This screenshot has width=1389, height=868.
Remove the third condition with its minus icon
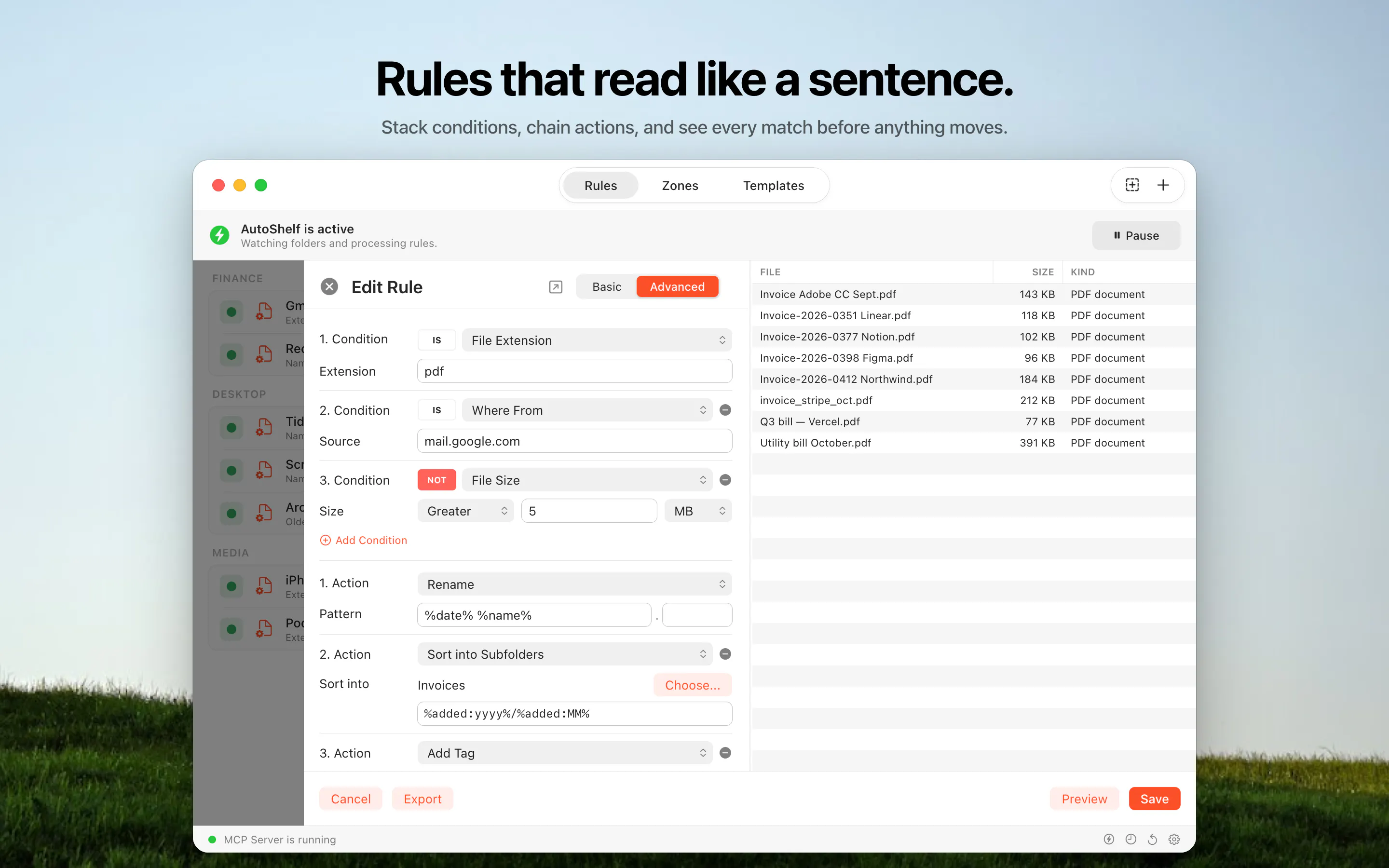(x=725, y=480)
